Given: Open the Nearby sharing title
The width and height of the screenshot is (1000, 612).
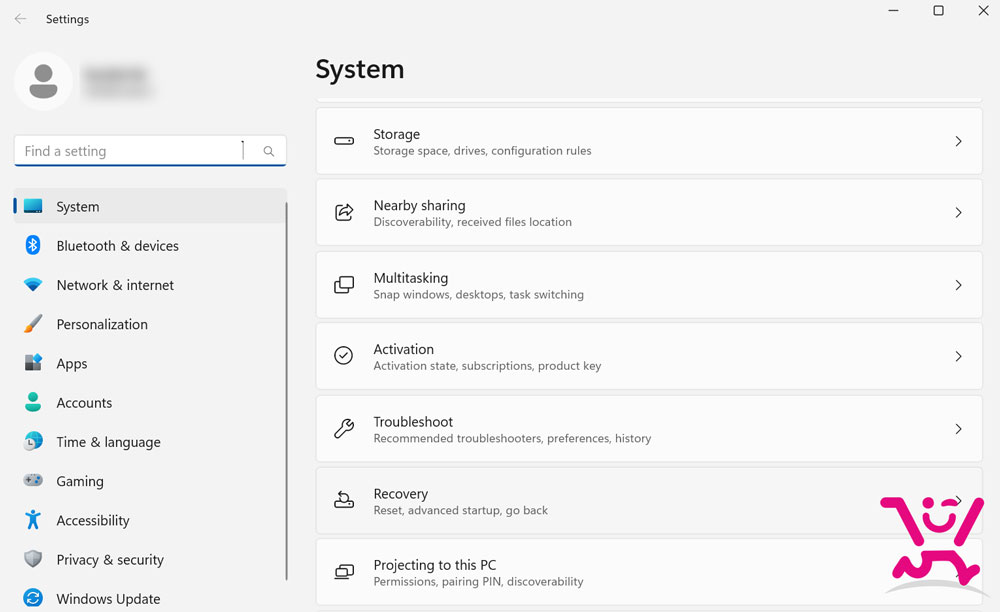Looking at the screenshot, I should click(420, 205).
